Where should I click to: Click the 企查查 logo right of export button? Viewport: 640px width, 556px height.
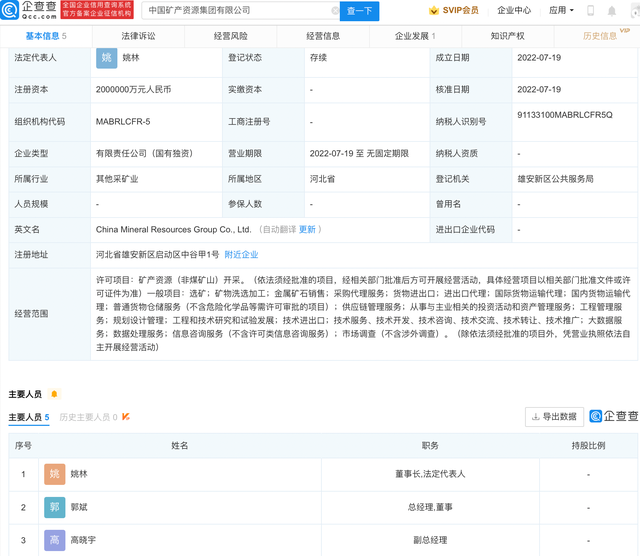point(614,416)
